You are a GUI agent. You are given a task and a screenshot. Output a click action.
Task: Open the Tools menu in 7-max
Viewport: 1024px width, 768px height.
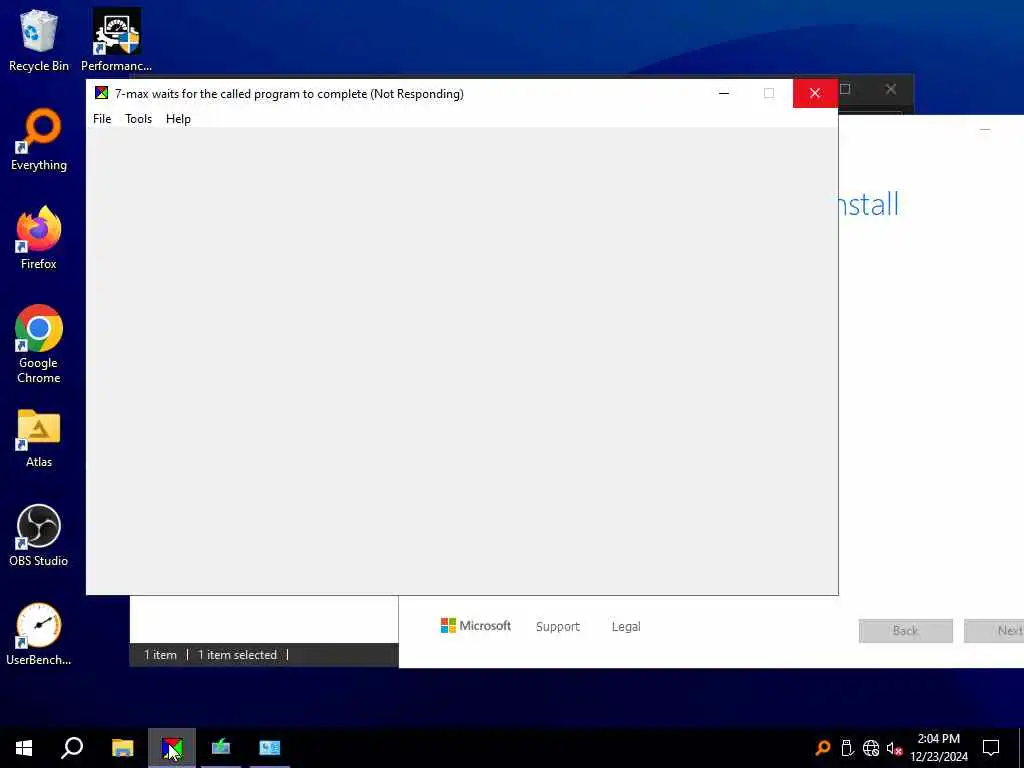(138, 119)
